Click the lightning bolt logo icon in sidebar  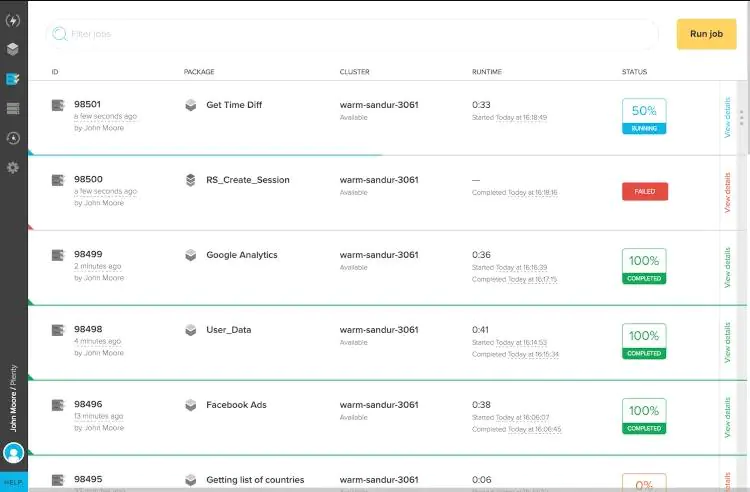pos(13,21)
